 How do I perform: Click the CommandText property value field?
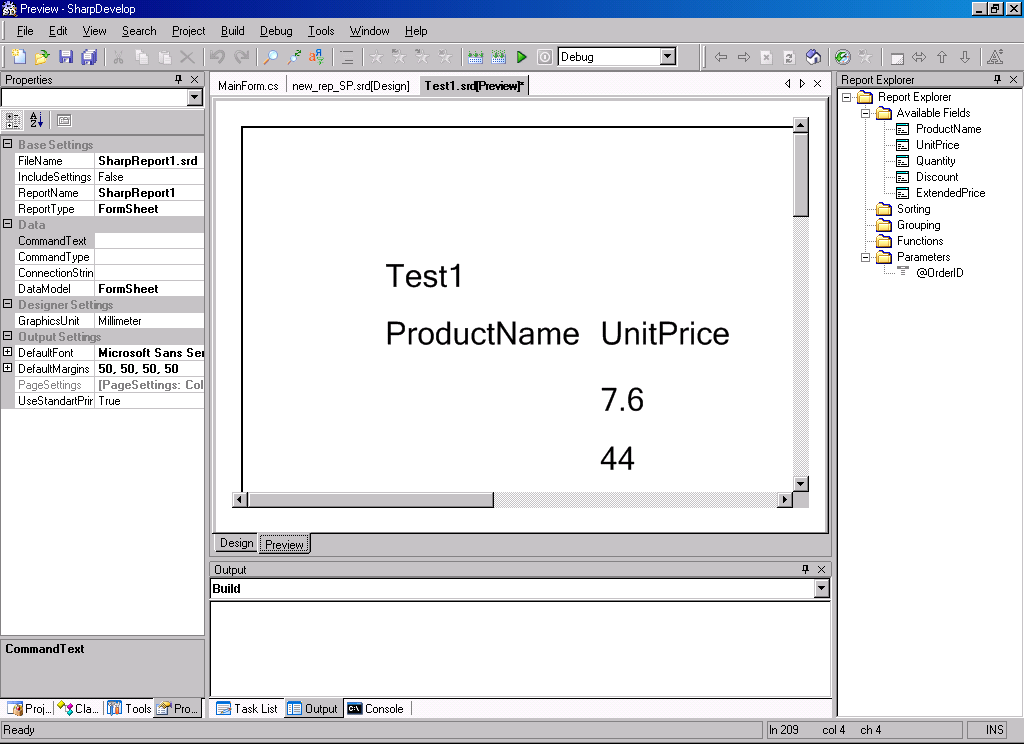(x=148, y=241)
